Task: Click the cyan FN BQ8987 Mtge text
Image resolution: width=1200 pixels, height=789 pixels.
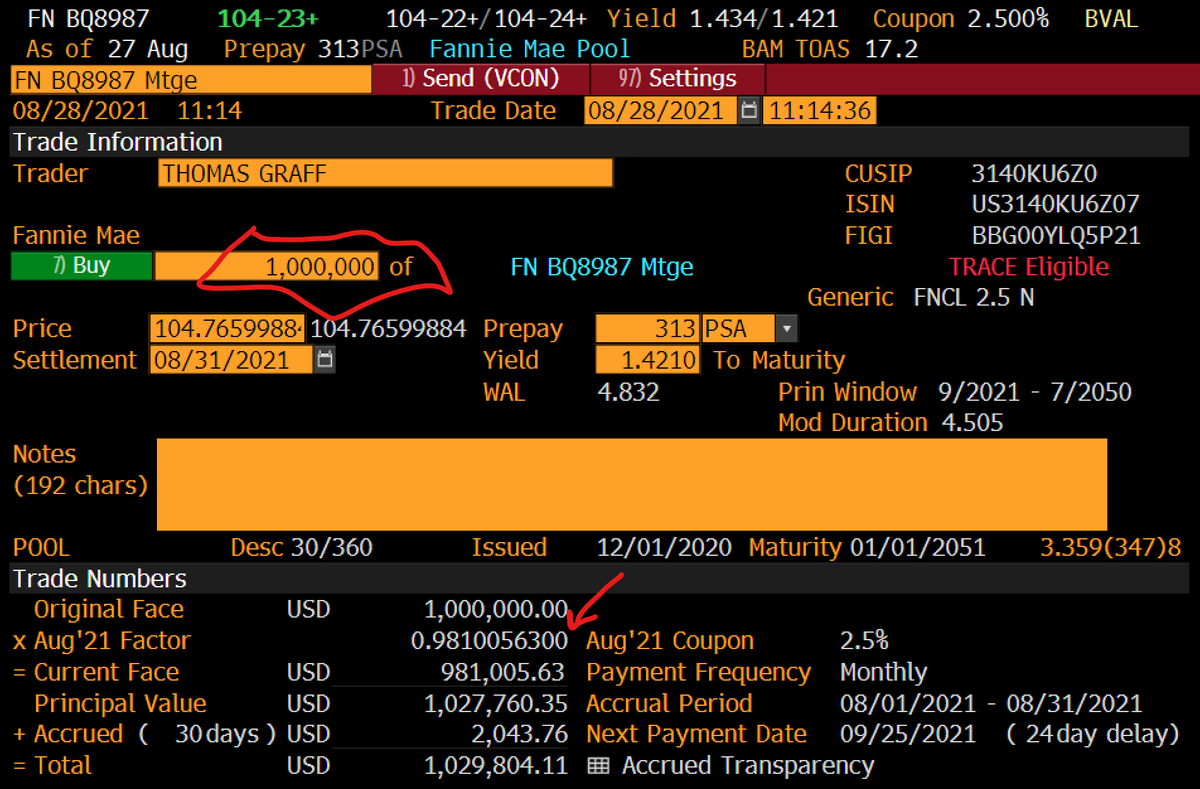Action: pos(602,267)
